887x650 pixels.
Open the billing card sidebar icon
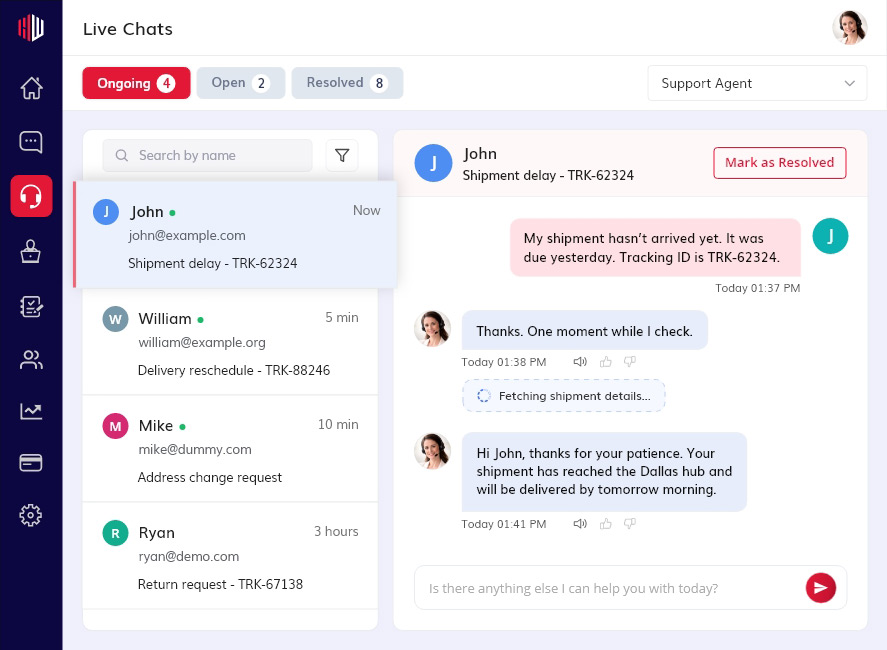[x=31, y=463]
